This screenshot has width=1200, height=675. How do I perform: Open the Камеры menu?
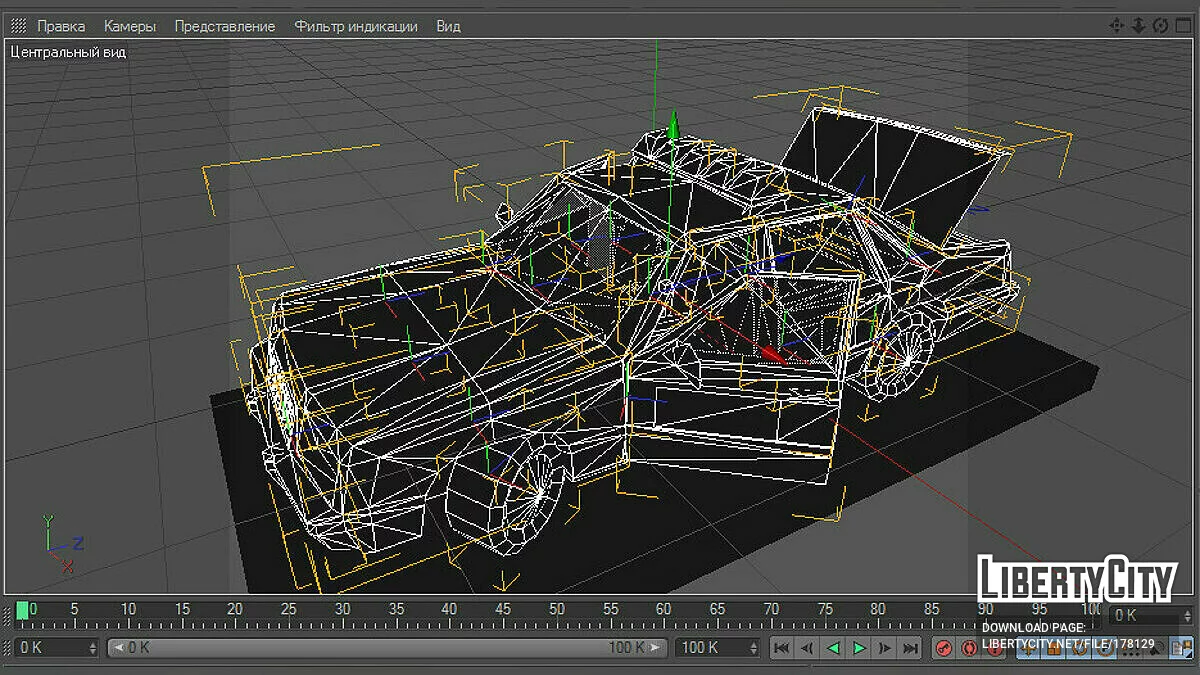point(130,26)
